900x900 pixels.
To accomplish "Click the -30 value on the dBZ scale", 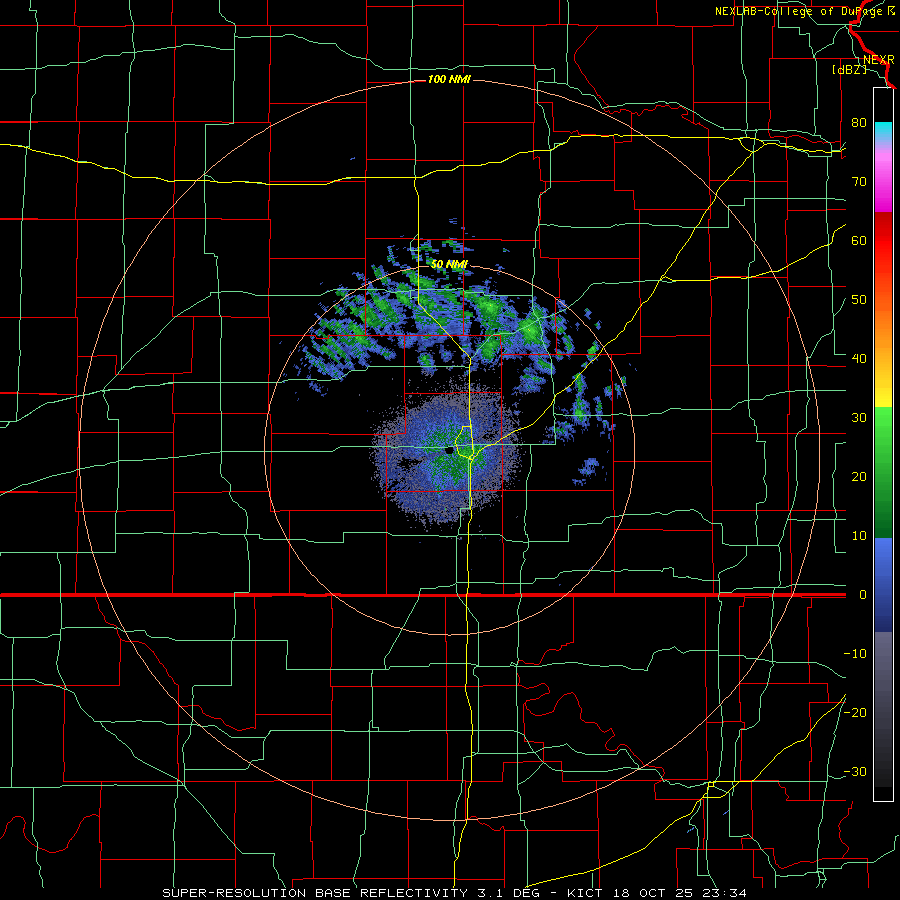I will click(x=855, y=771).
